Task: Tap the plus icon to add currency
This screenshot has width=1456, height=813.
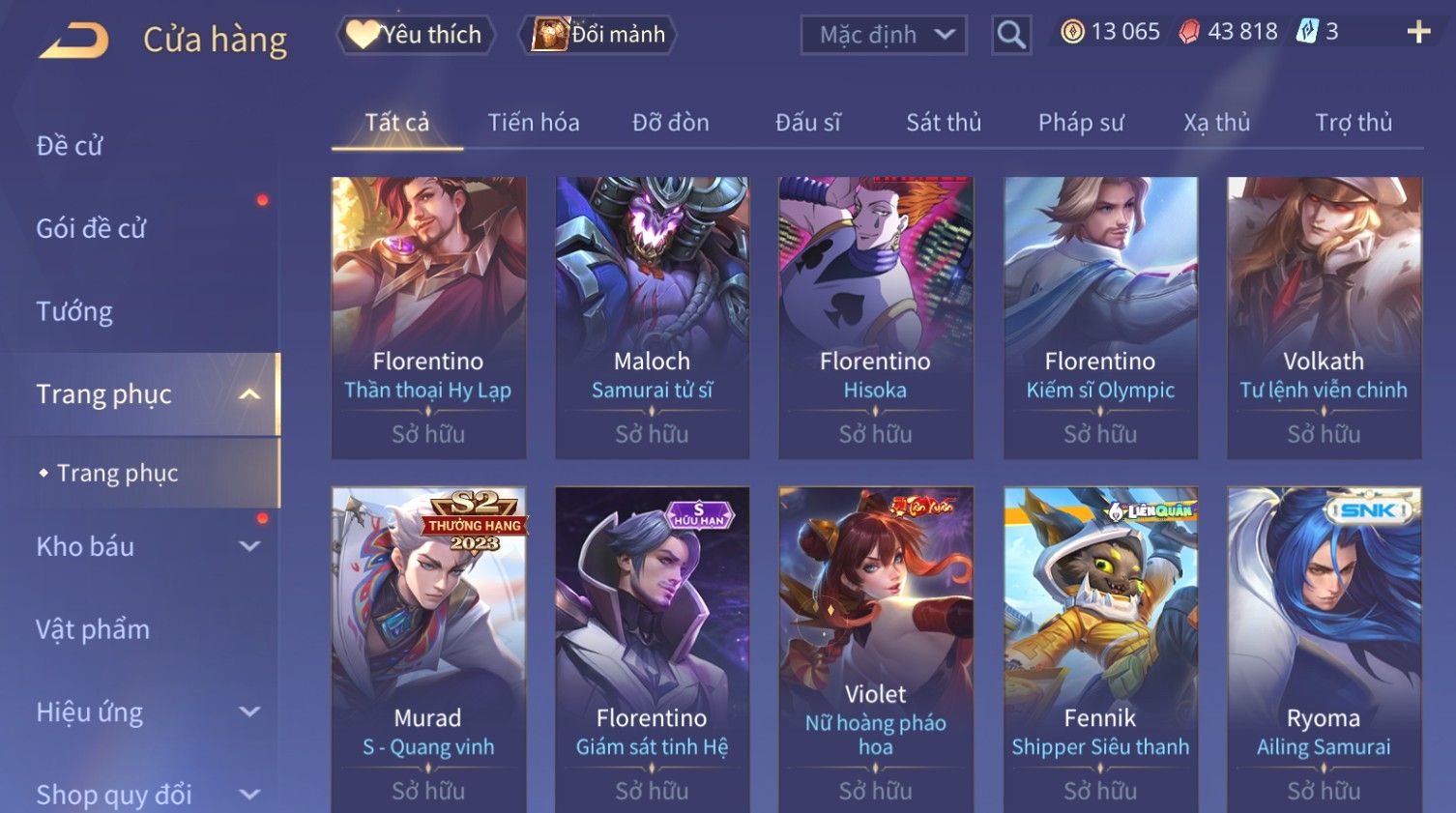Action: (x=1418, y=33)
